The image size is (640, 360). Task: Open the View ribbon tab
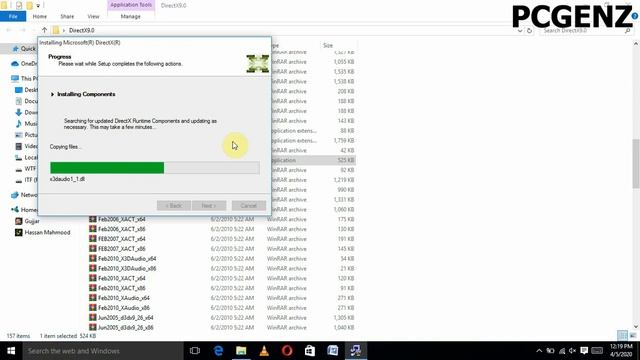(x=93, y=16)
